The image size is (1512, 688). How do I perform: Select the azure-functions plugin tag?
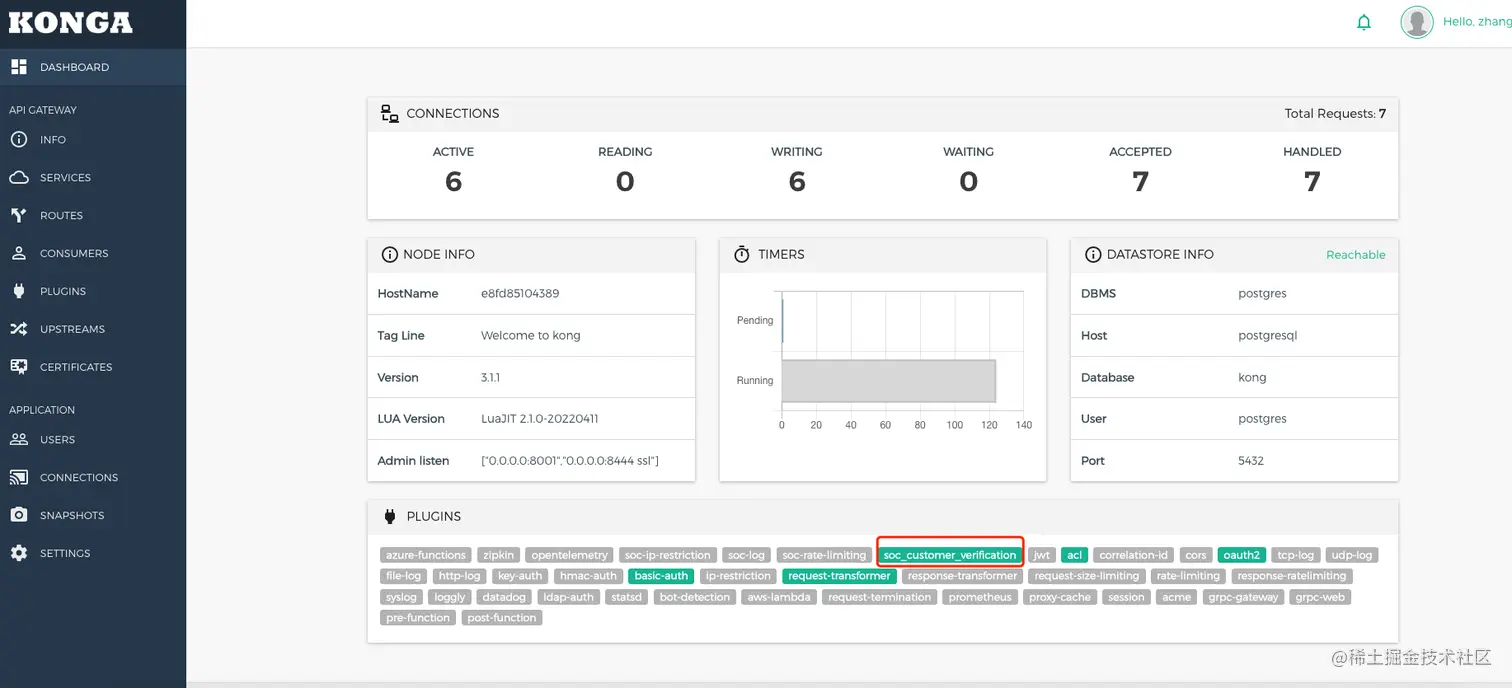(426, 555)
